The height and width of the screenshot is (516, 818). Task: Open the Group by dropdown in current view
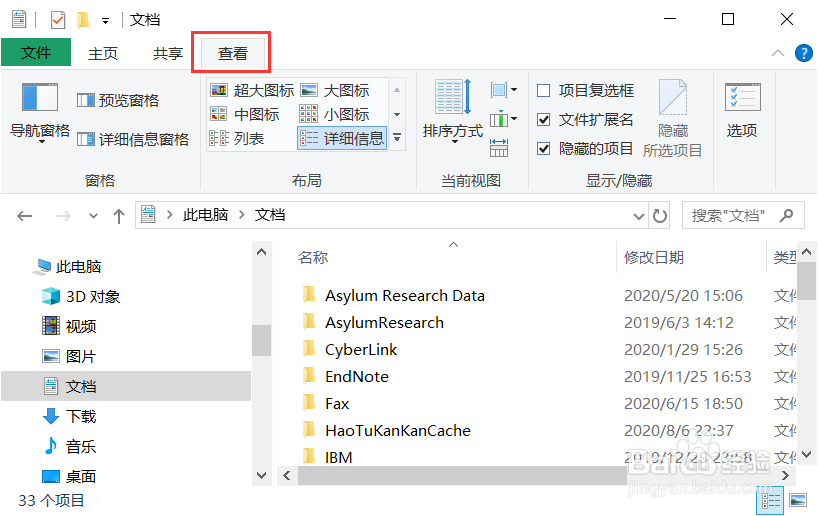pyautogui.click(x=503, y=90)
